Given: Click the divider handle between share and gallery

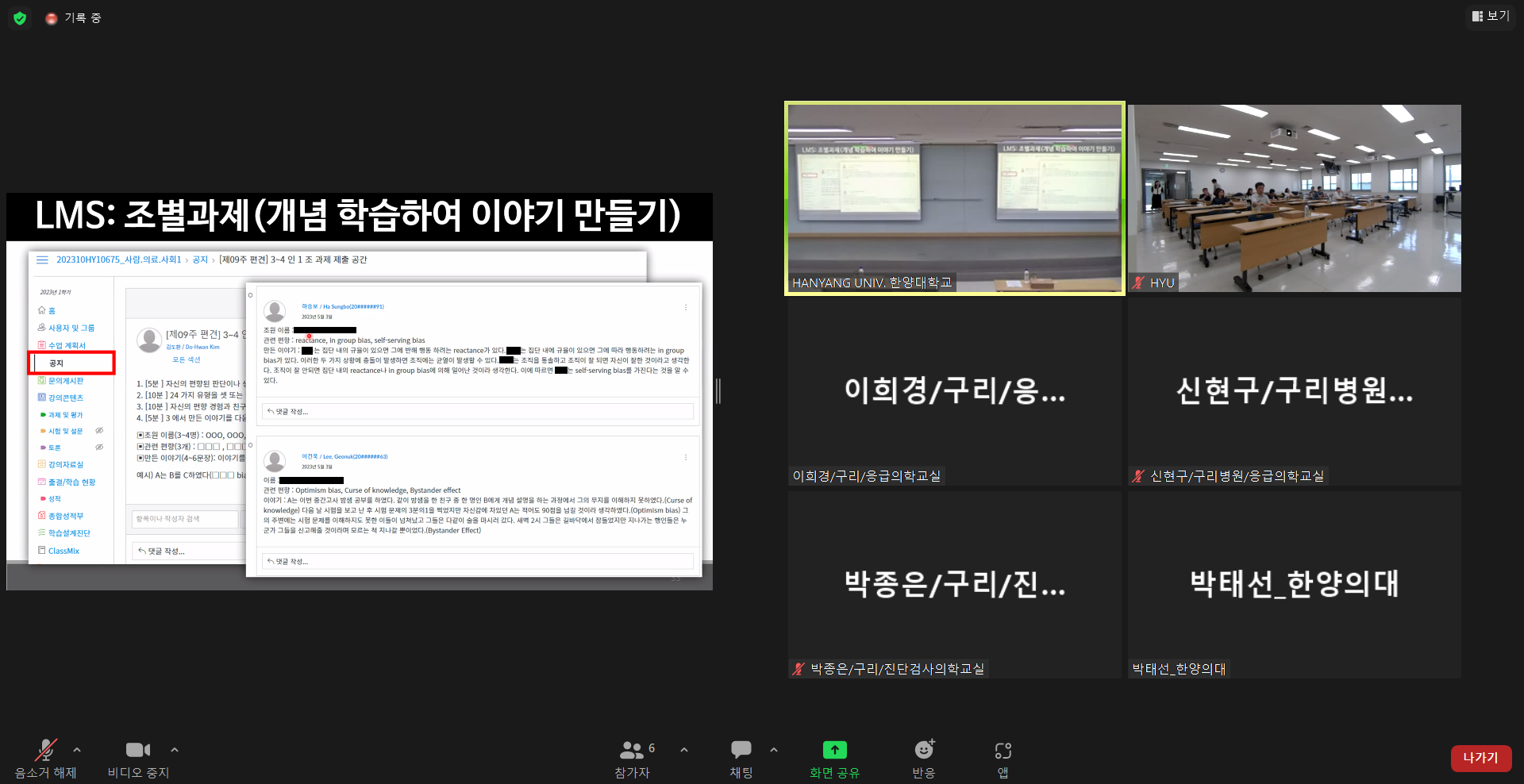Looking at the screenshot, I should (x=718, y=391).
